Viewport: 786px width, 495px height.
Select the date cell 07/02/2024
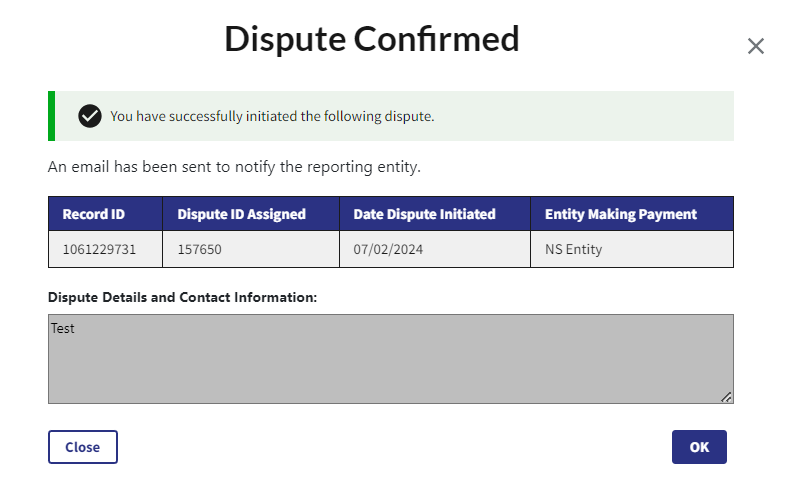pyautogui.click(x=388, y=249)
